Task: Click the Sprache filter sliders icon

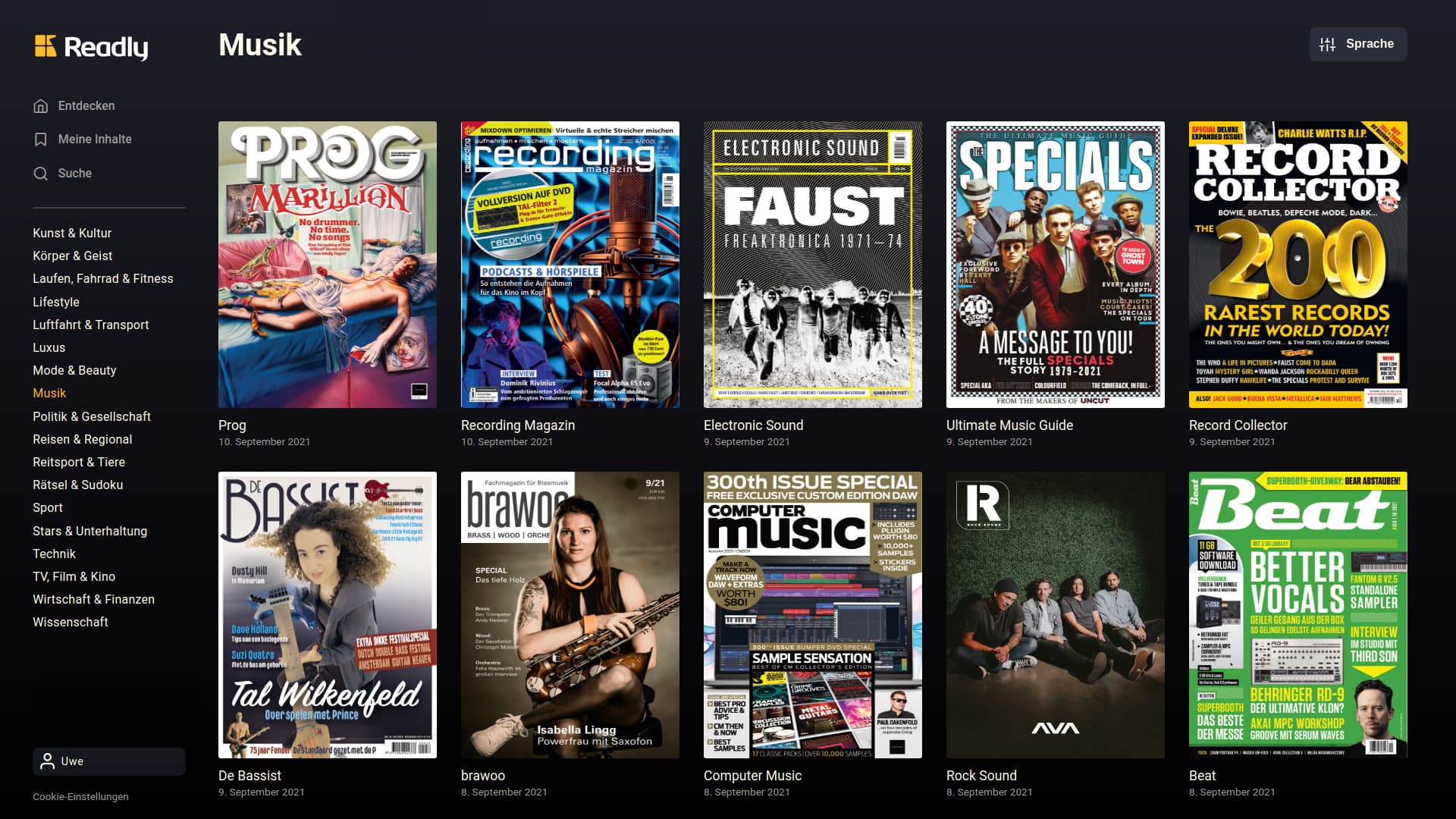Action: pyautogui.click(x=1327, y=44)
